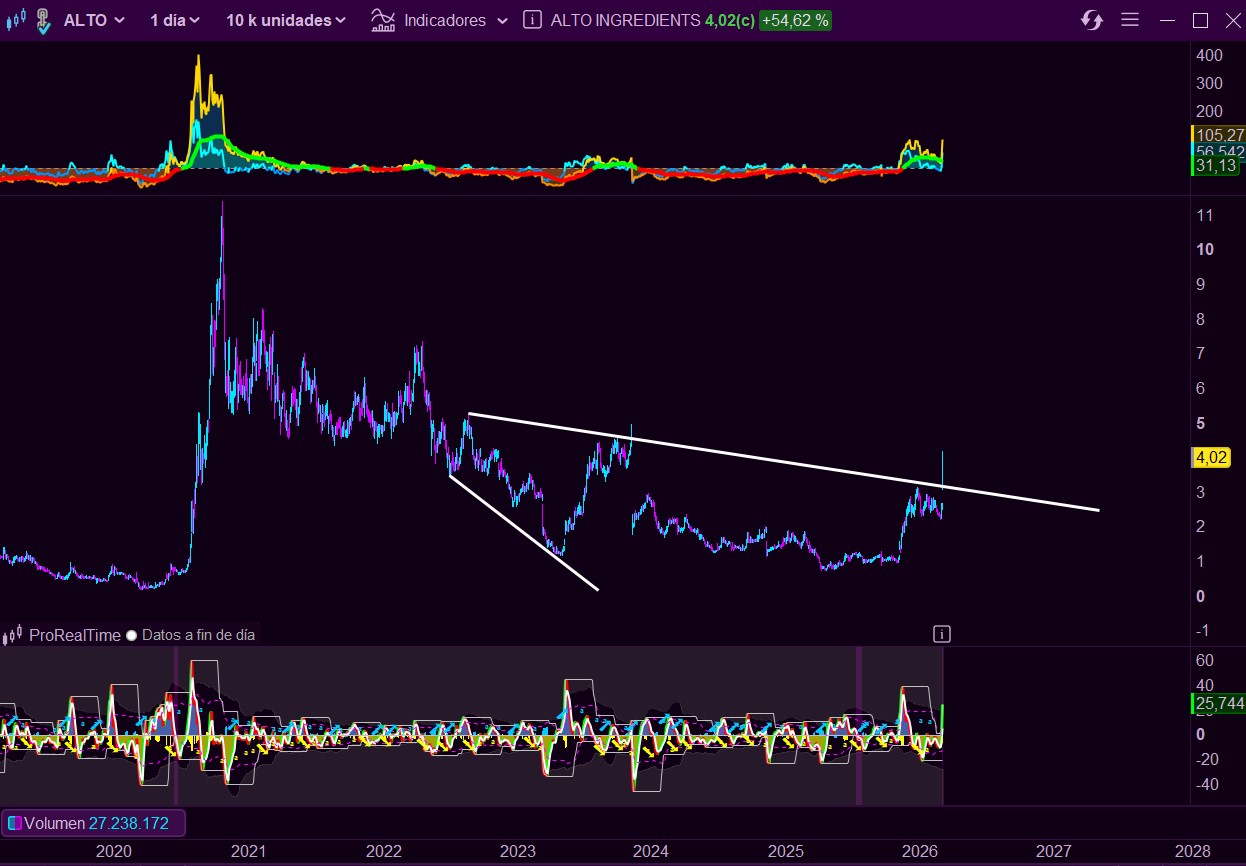Open the '10 k unidades' history dropdown
1246x866 pixels.
tap(286, 20)
